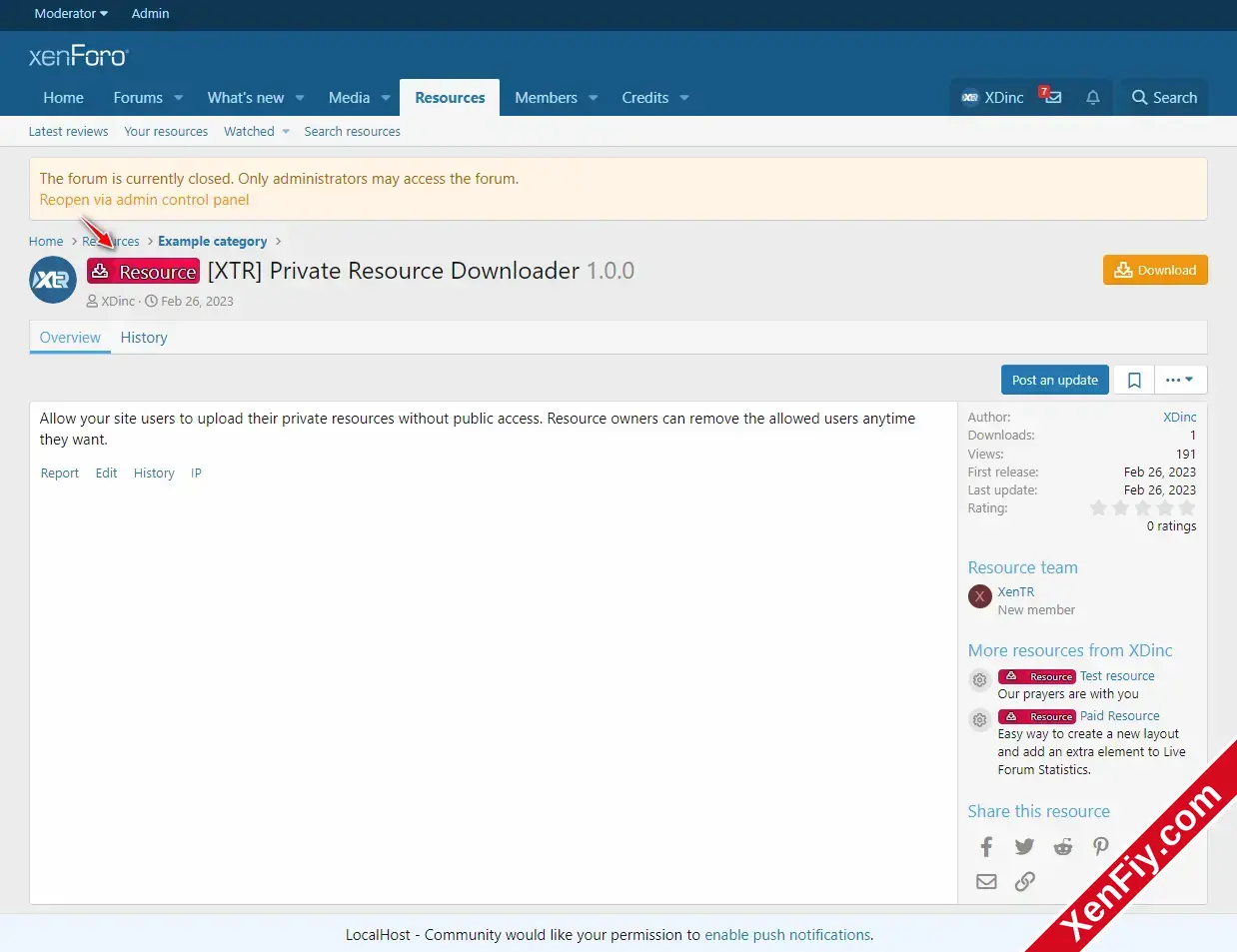The width and height of the screenshot is (1237, 952).
Task: Open the Members navigation item
Action: pyautogui.click(x=546, y=98)
